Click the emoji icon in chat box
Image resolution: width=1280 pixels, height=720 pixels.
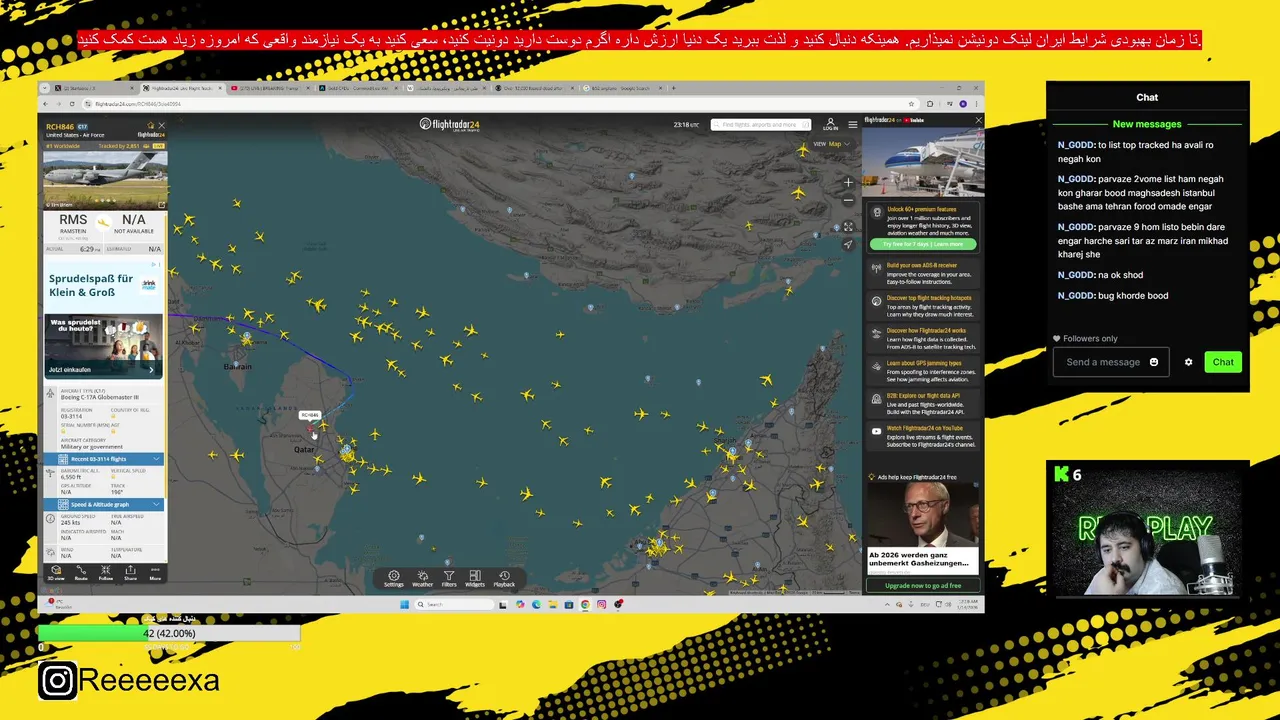pos(1153,362)
